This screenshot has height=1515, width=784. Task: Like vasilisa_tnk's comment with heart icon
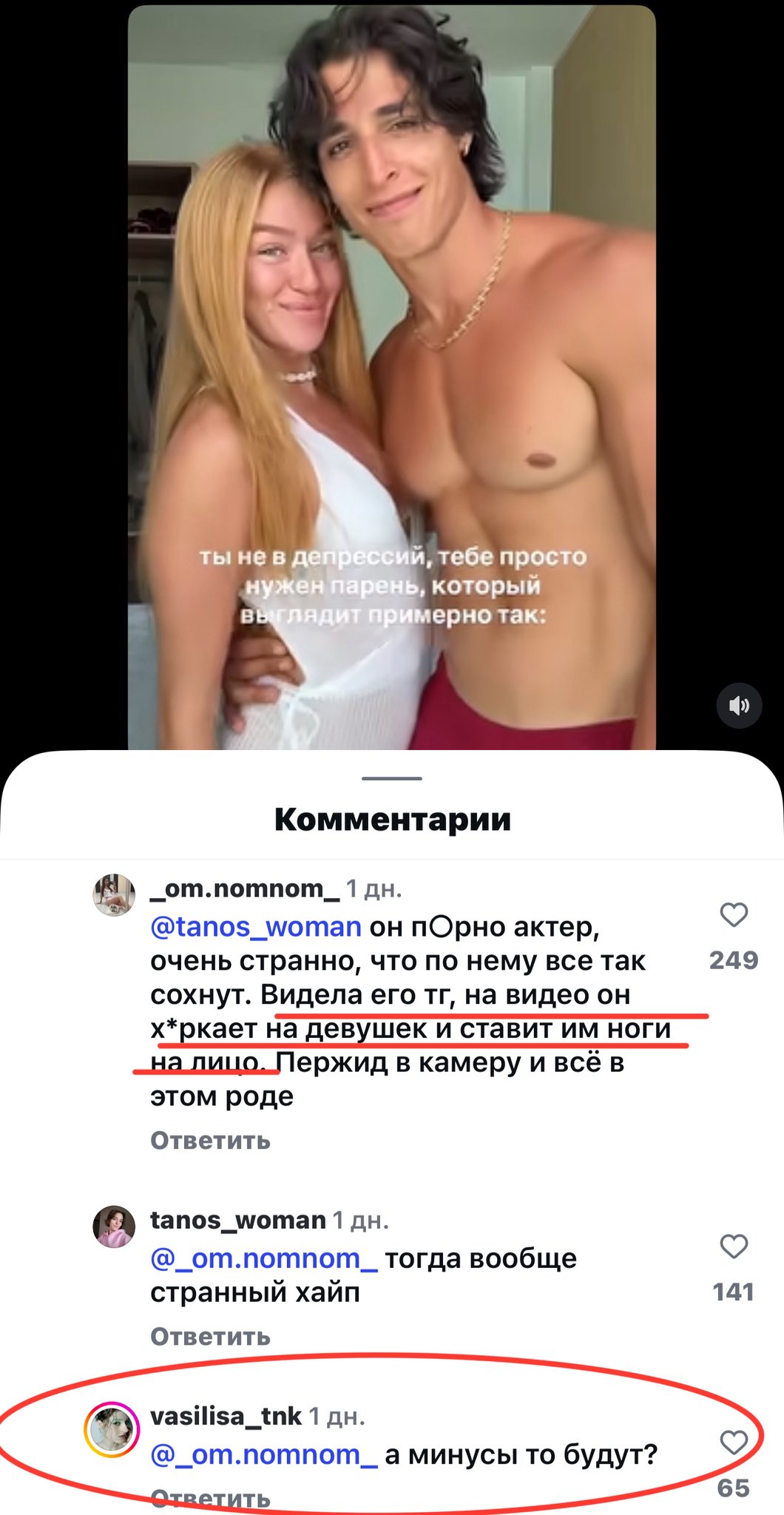[734, 1443]
